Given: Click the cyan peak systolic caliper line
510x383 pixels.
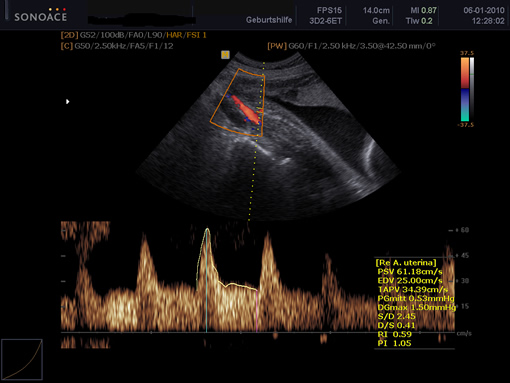Looking at the screenshot, I should 206,280.
